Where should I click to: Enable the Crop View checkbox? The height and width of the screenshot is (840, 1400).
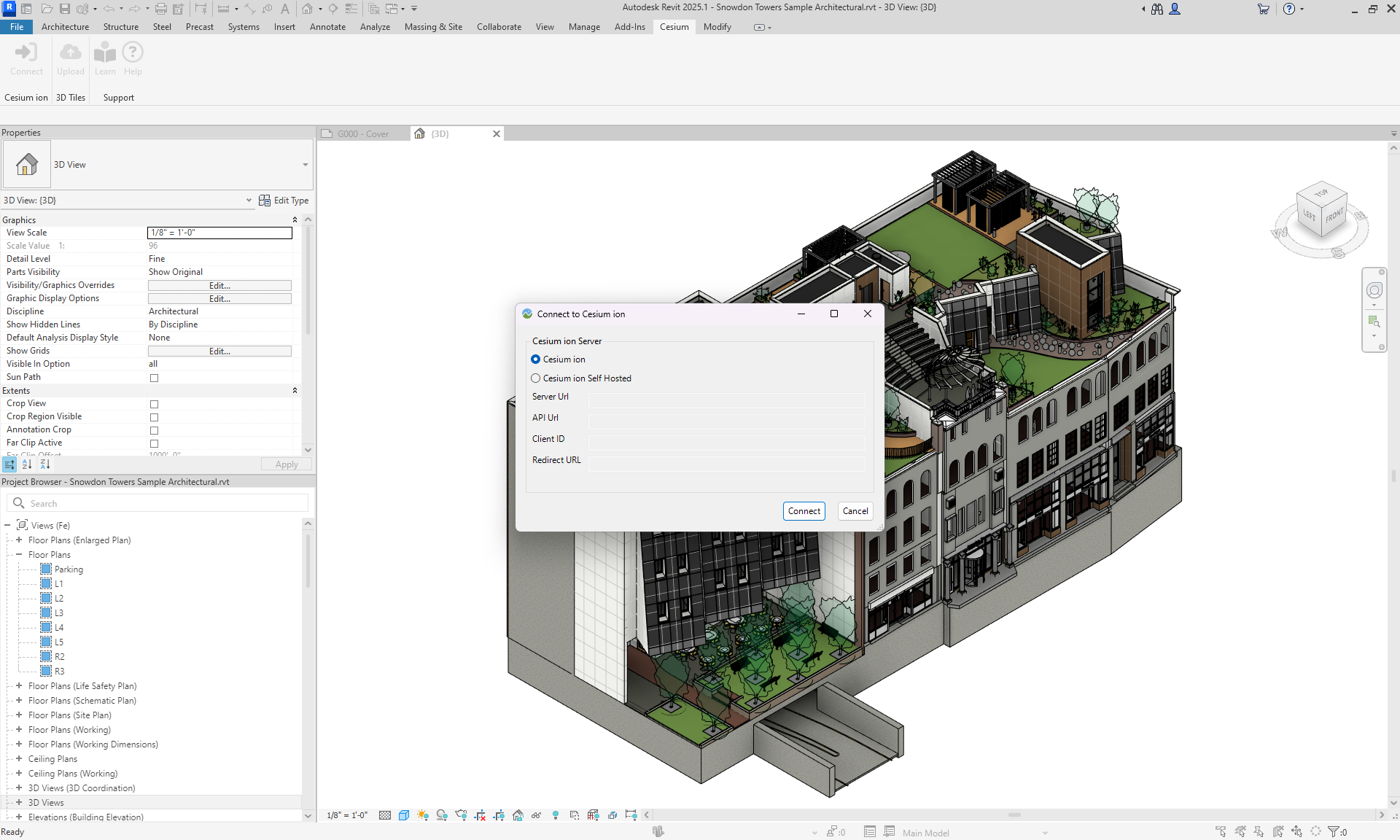[x=154, y=404]
